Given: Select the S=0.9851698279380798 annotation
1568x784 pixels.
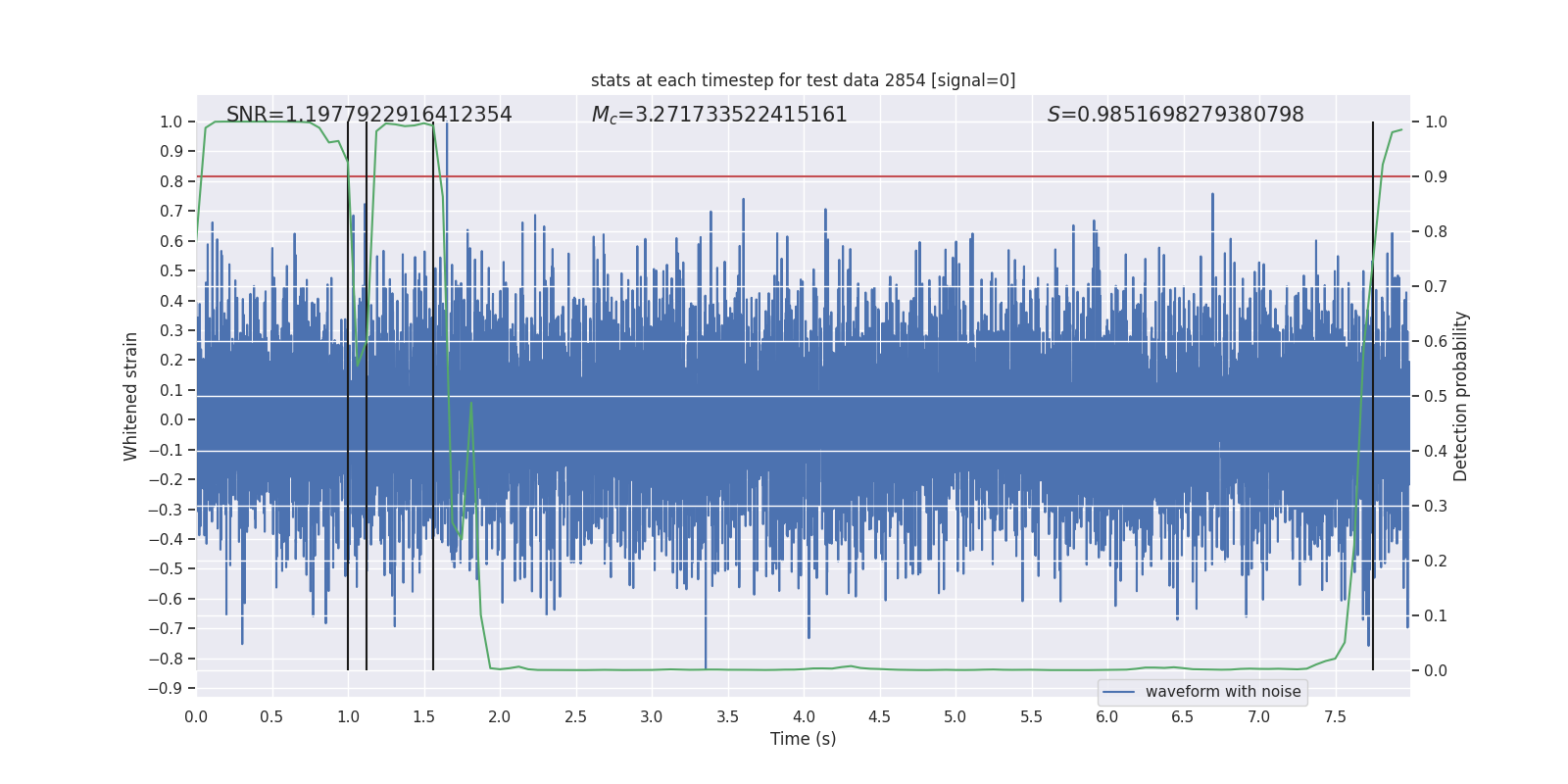Looking at the screenshot, I should pos(1176,115).
